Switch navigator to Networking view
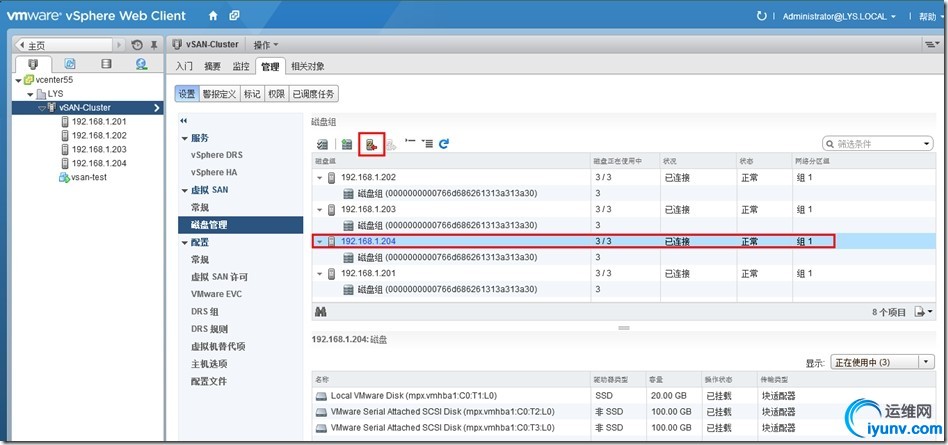948x445 pixels. click(141, 63)
